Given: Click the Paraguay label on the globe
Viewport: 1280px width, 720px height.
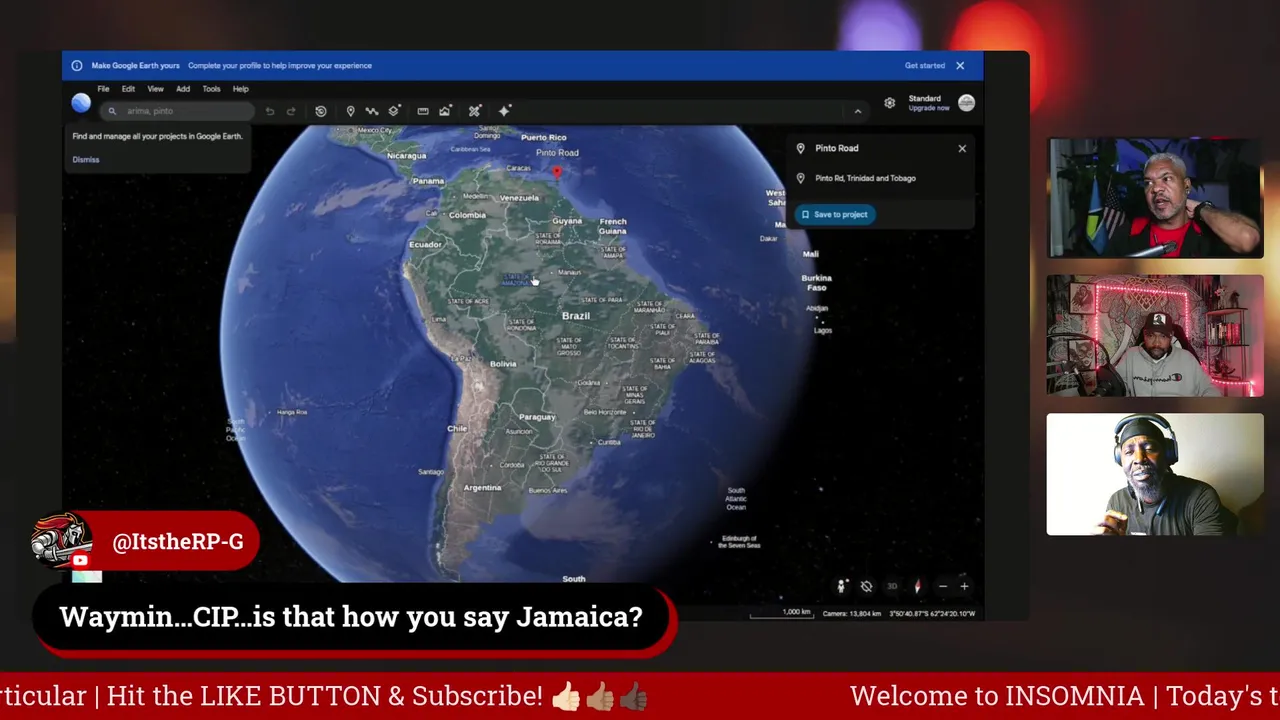Looking at the screenshot, I should pos(537,417).
